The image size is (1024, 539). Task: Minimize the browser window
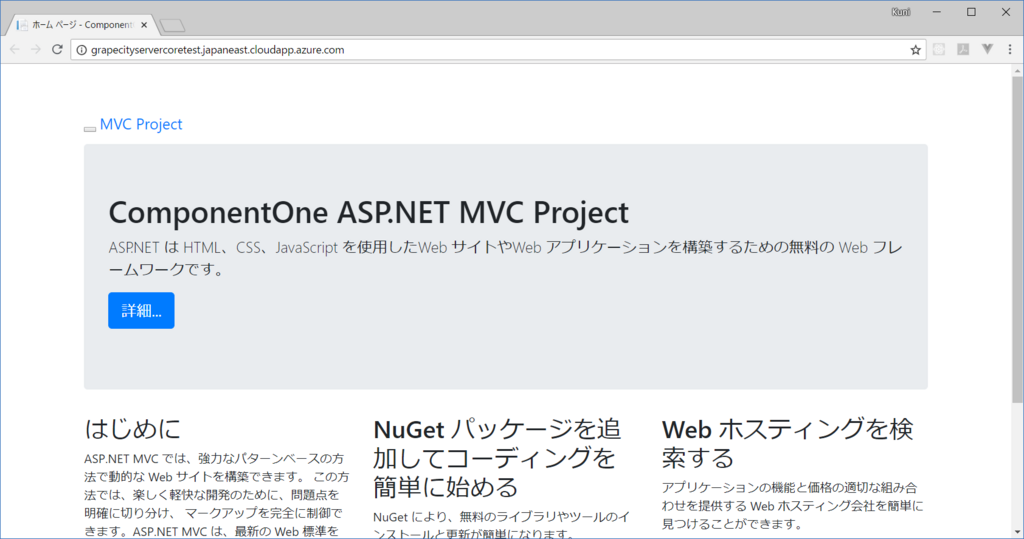click(x=936, y=12)
